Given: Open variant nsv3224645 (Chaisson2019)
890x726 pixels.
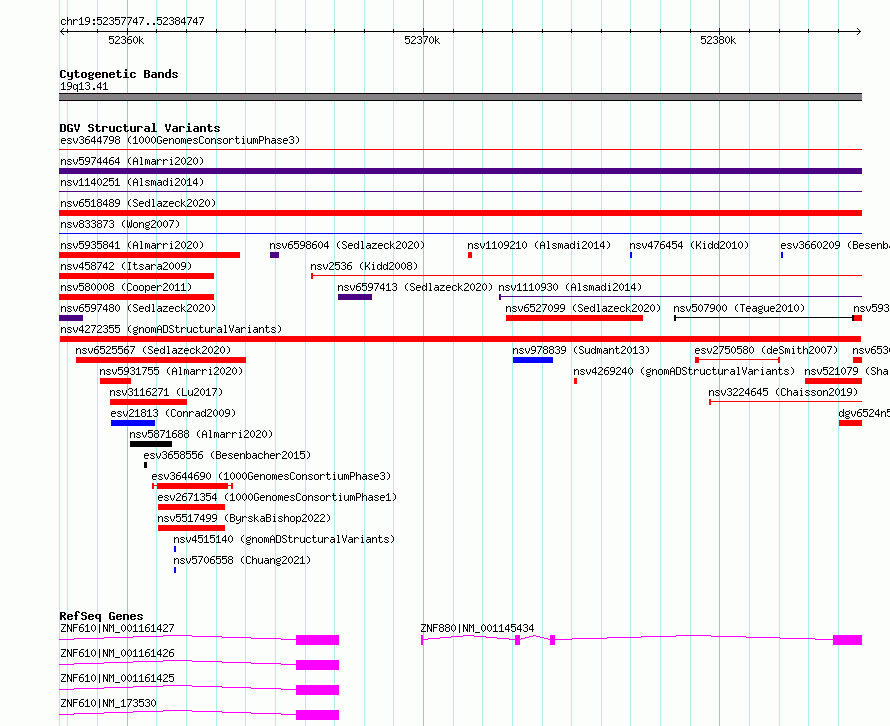Looking at the screenshot, I should click(x=783, y=392).
